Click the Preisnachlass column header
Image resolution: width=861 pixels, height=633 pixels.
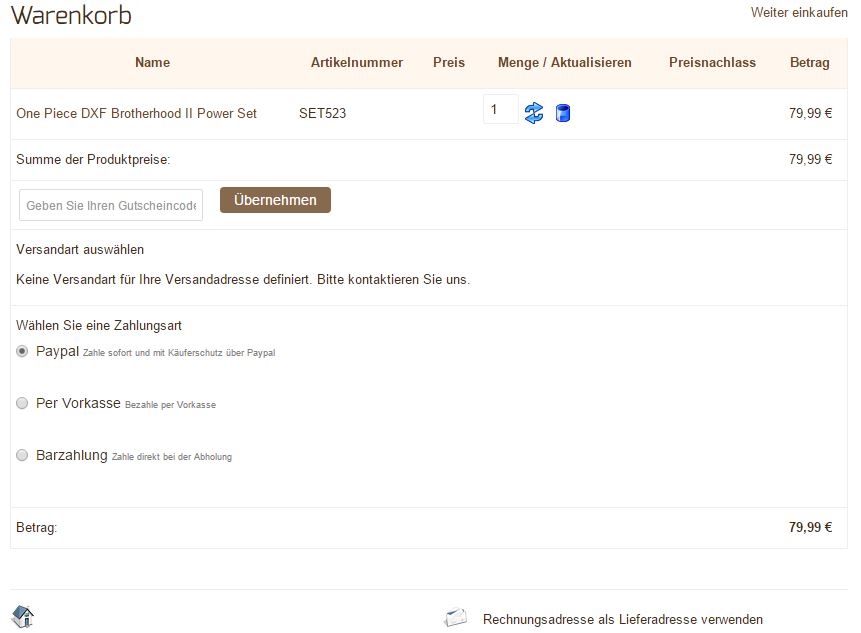712,62
